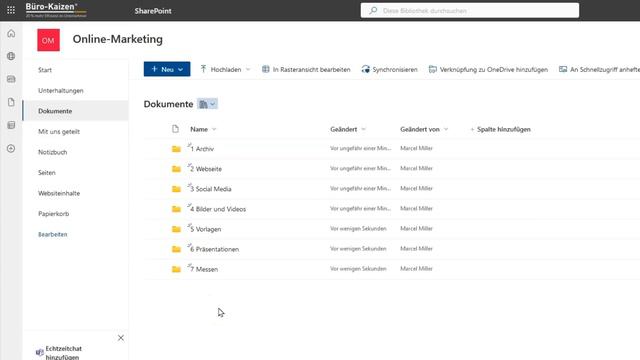Image resolution: width=640 pixels, height=360 pixels.
Task: Open the Geändert von column menu
Action: [x=424, y=129]
